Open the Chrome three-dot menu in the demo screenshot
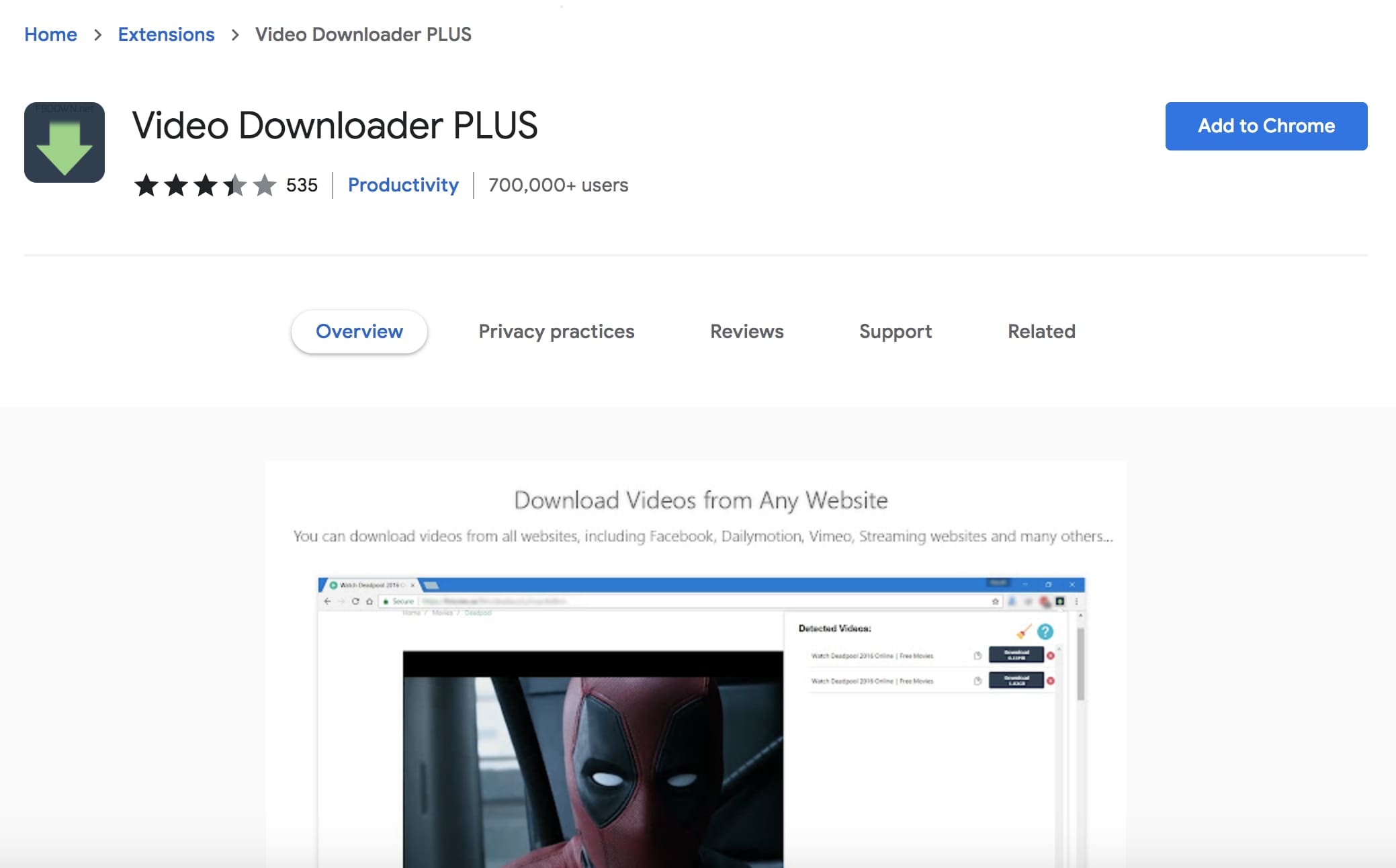Image resolution: width=1396 pixels, height=868 pixels. 1076,601
